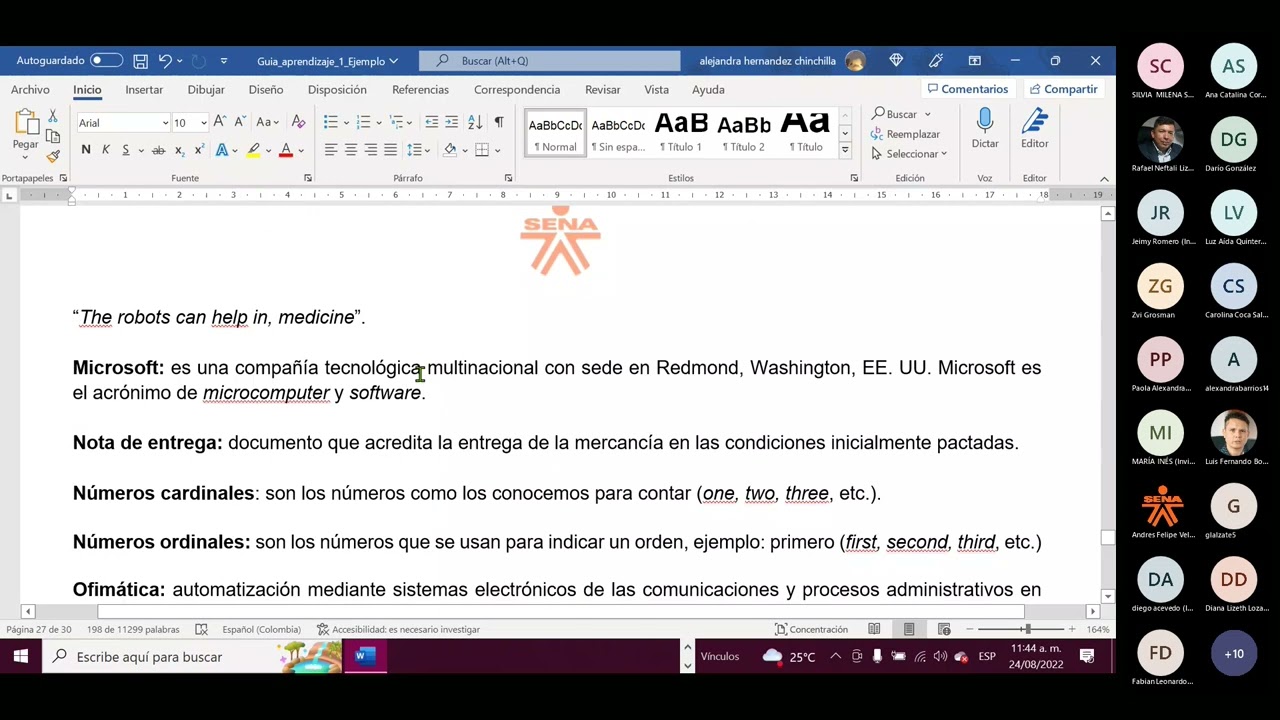Image resolution: width=1280 pixels, height=720 pixels.
Task: Toggle paragraph marks (¶) visibility
Action: [x=498, y=122]
